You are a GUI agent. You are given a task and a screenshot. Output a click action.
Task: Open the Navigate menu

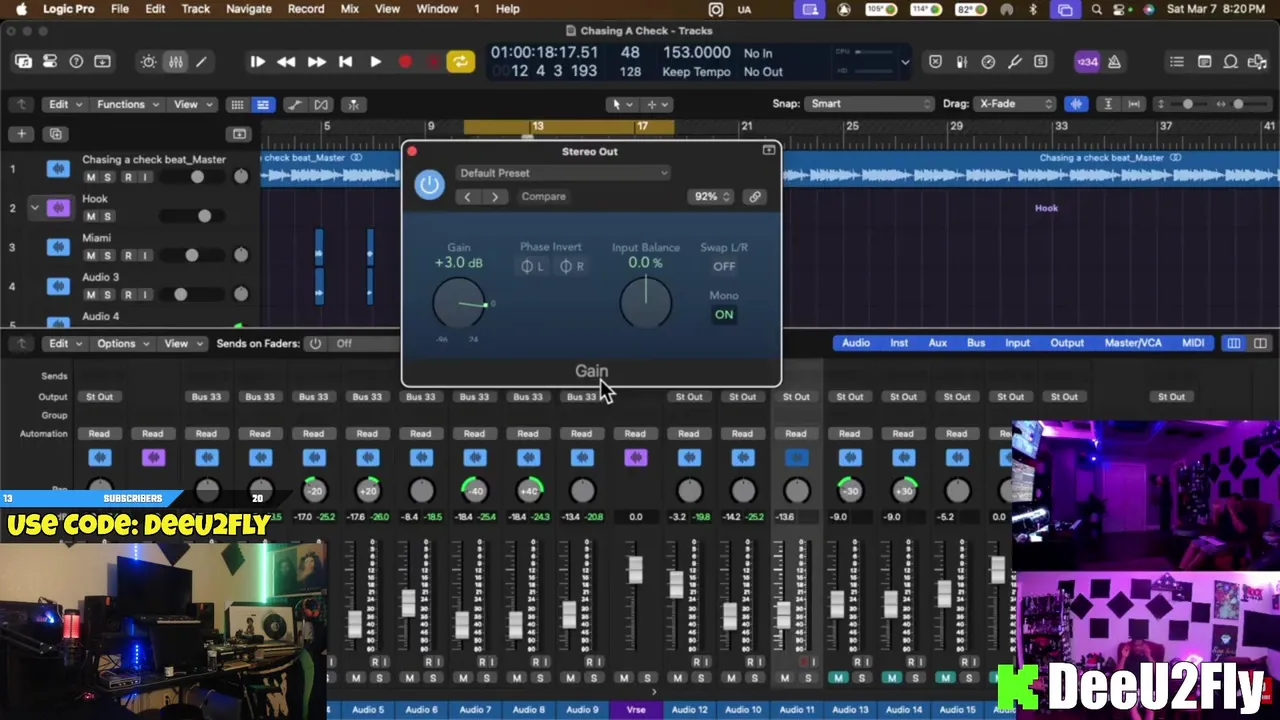point(248,9)
